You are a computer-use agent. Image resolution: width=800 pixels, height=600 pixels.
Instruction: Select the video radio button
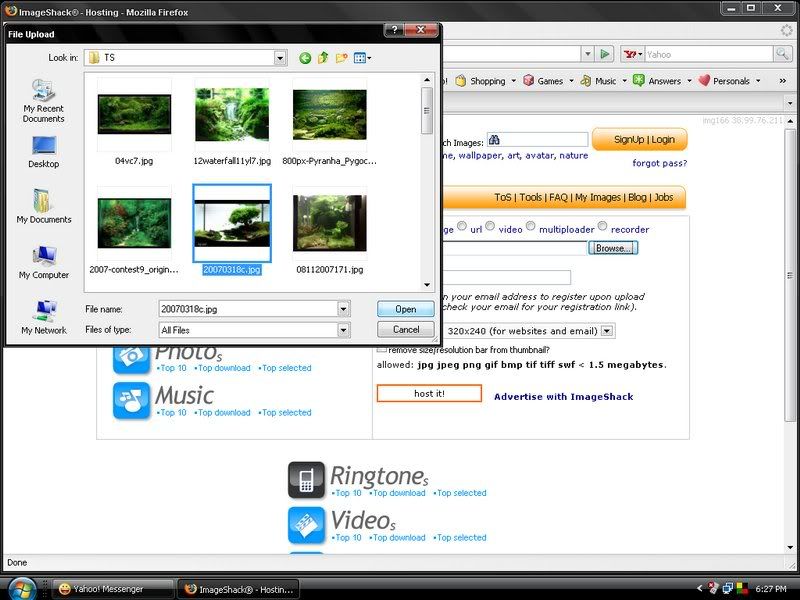[490, 226]
